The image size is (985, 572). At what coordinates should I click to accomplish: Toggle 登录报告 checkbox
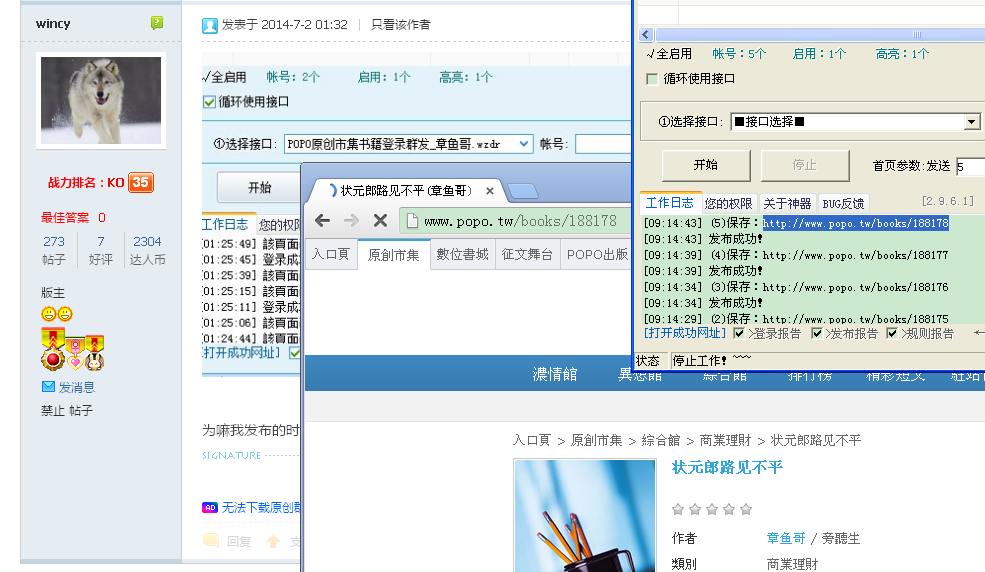[739, 333]
